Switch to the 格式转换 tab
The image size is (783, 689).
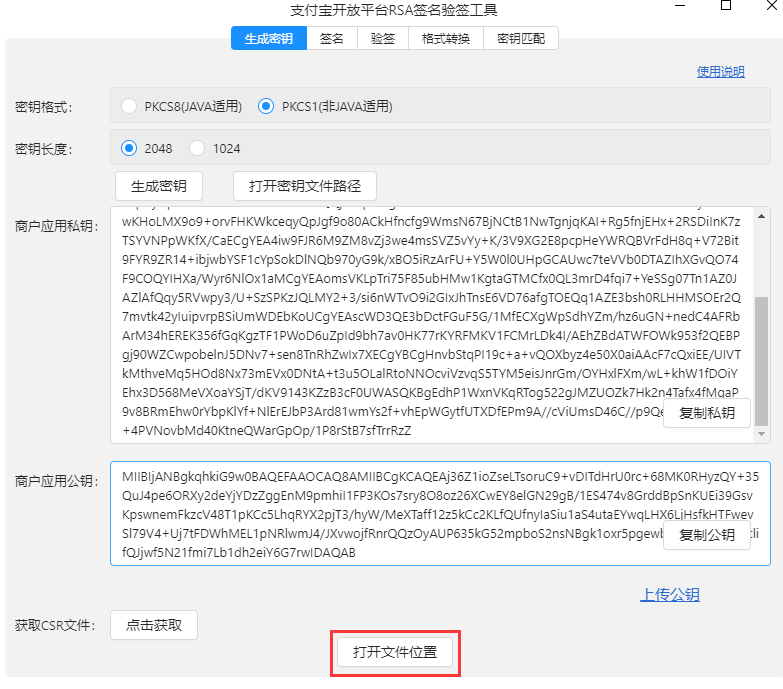click(446, 38)
